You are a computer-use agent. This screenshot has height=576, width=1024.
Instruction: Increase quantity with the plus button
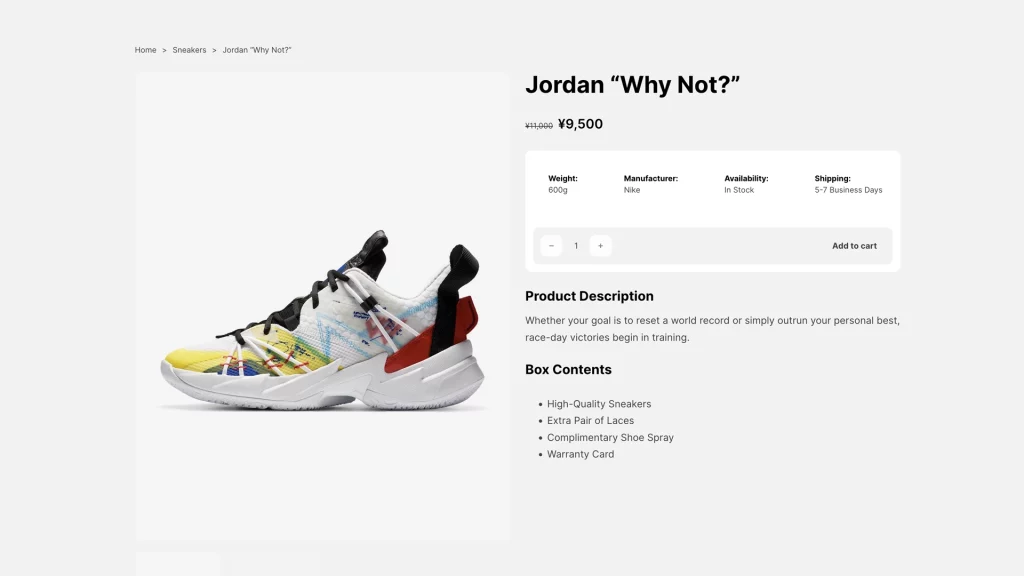tap(600, 246)
